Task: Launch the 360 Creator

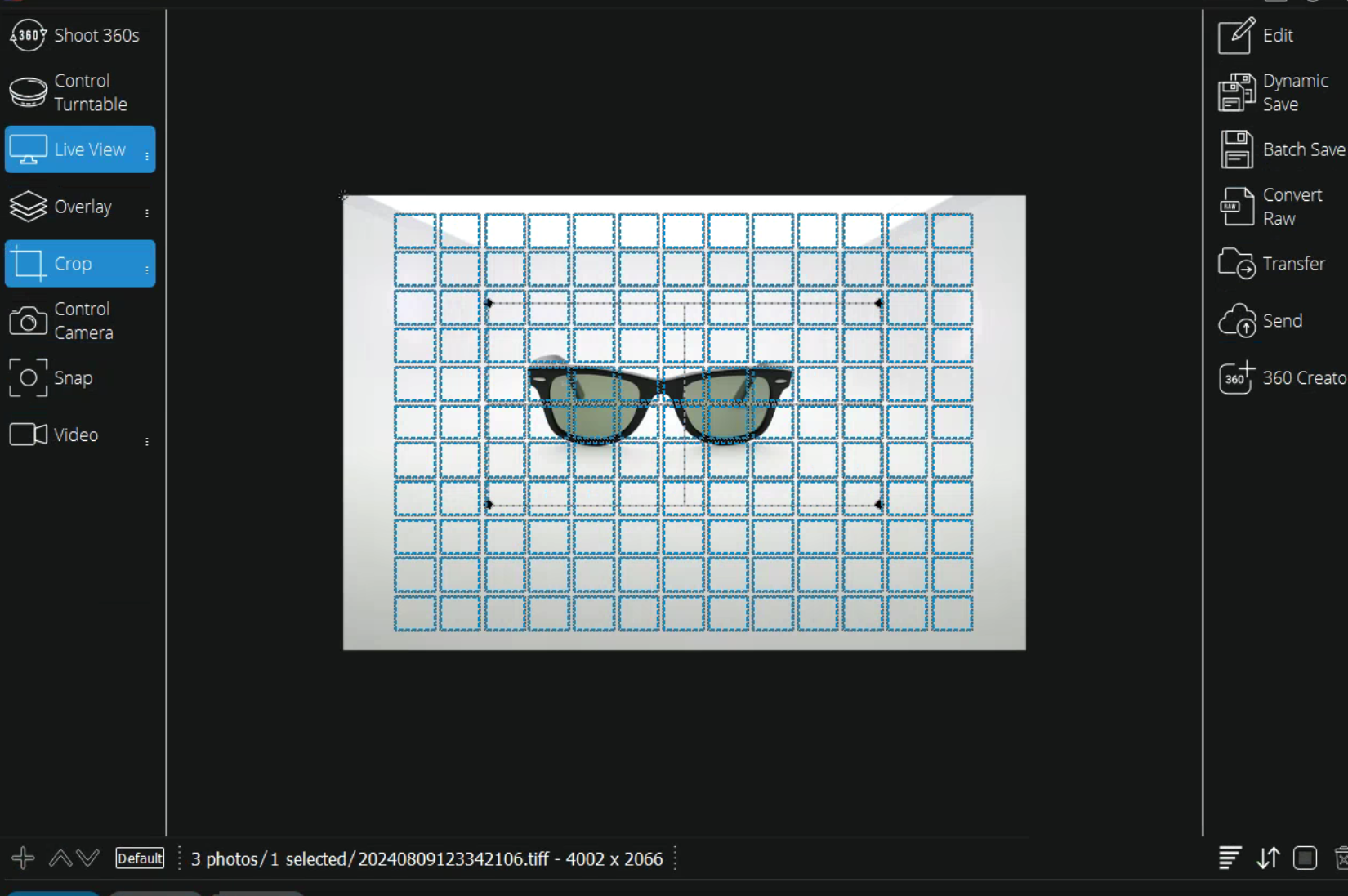Action: pos(1283,378)
